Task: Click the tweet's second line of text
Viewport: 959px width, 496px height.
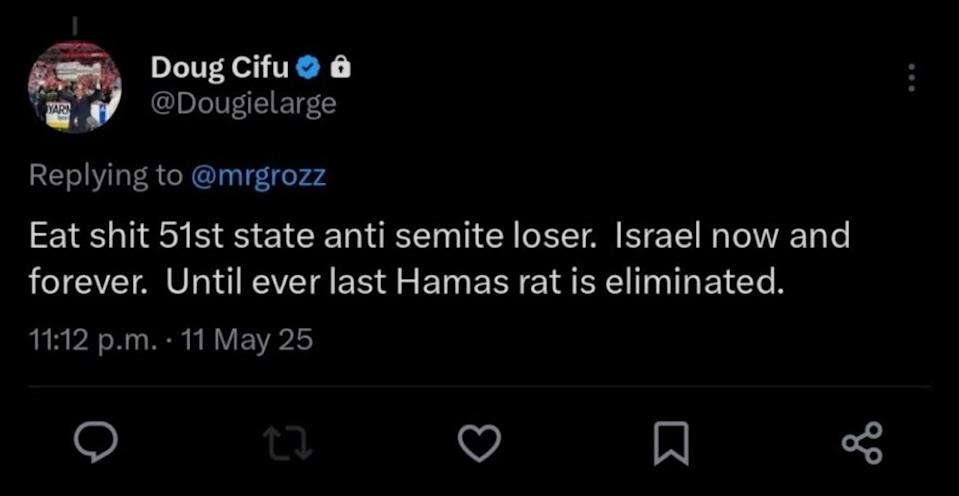Action: click(x=403, y=283)
